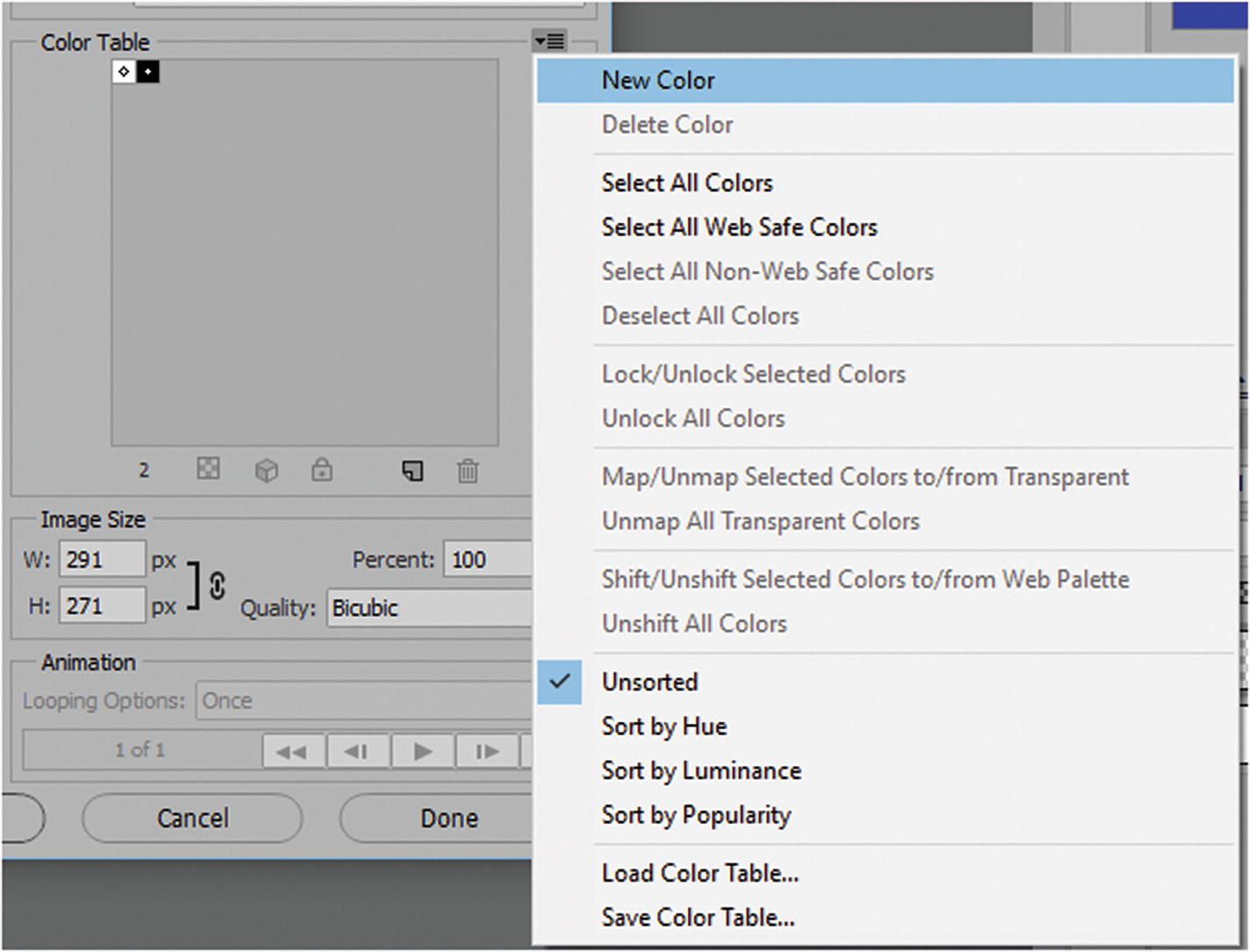Screen dimensions: 1250x952
Task: Step back to the previous frame
Action: tap(357, 752)
